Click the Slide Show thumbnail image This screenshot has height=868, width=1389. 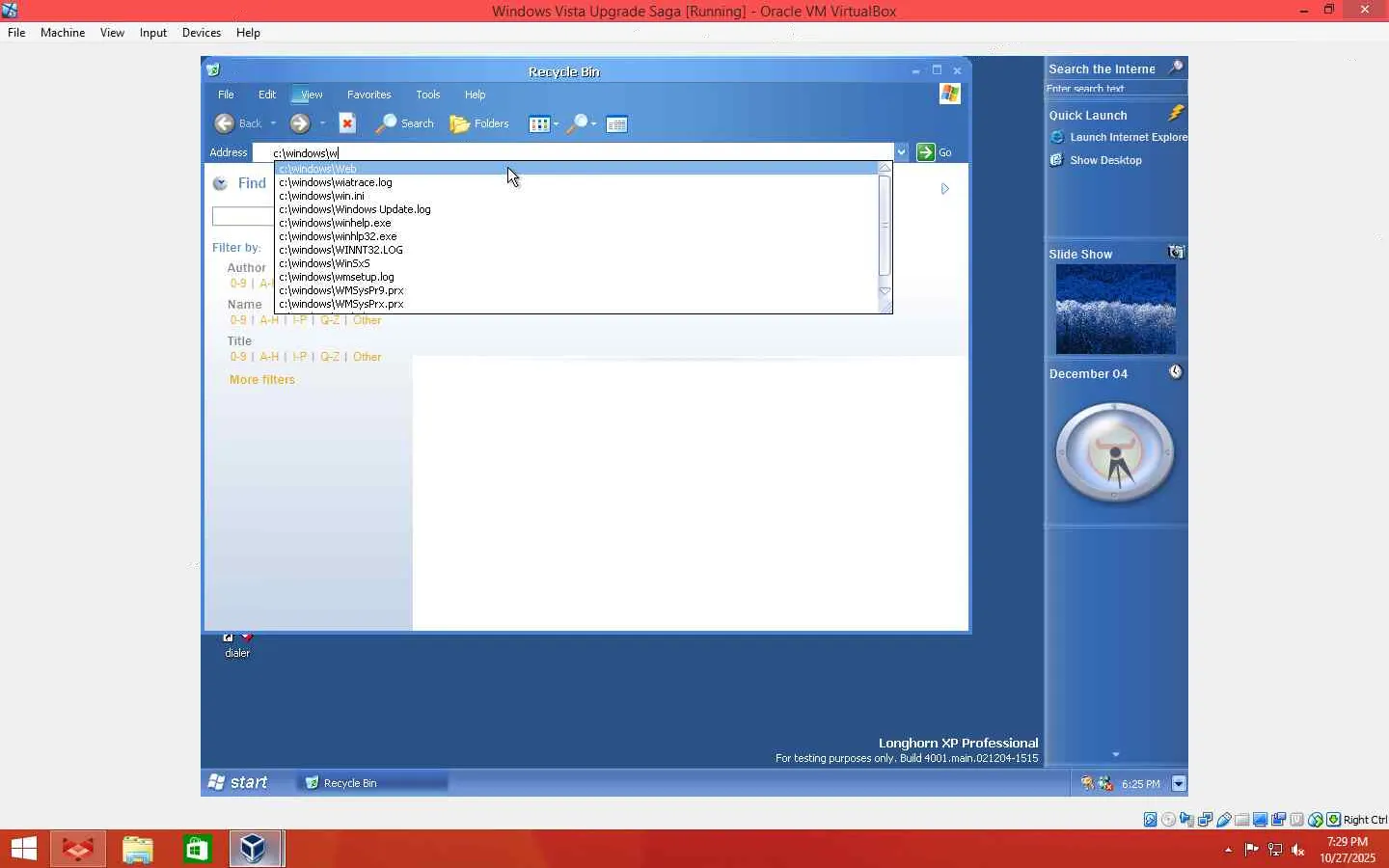(1116, 310)
